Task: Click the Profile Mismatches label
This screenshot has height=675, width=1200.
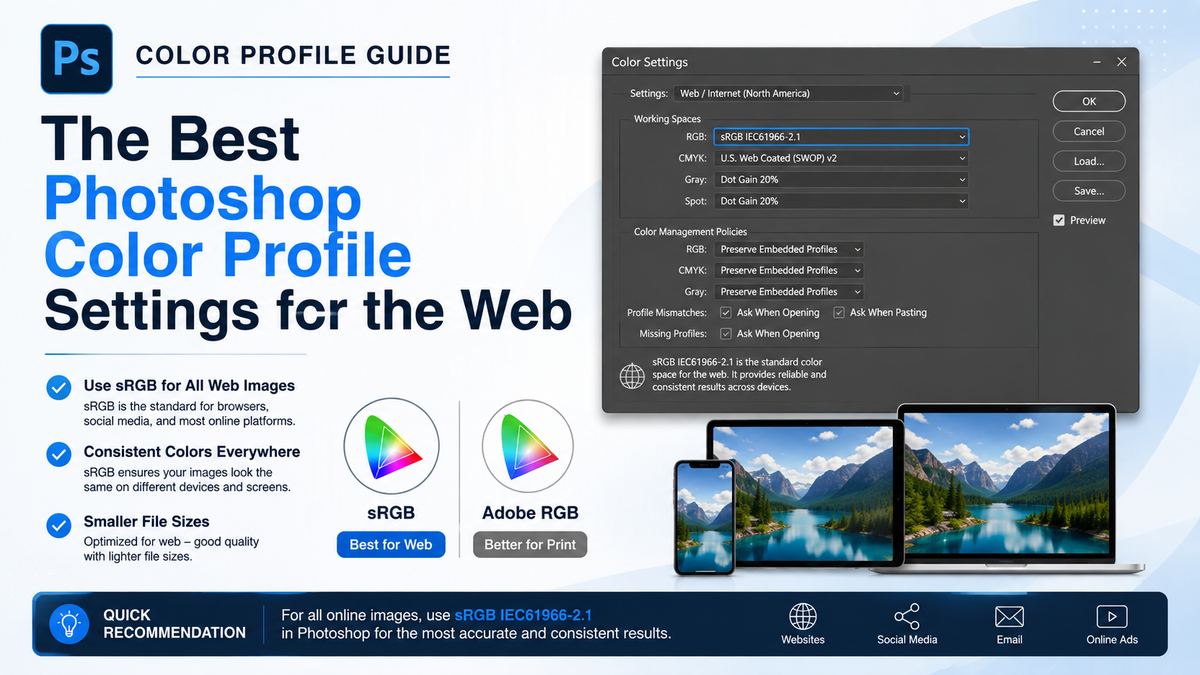Action: pyautogui.click(x=667, y=312)
